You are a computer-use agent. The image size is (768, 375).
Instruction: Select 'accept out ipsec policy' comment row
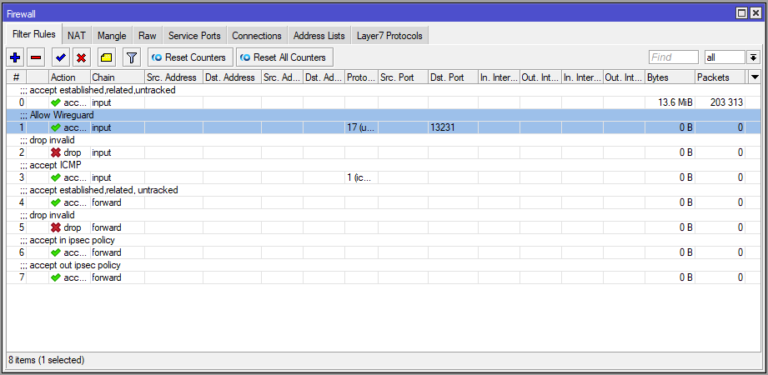click(x=384, y=265)
